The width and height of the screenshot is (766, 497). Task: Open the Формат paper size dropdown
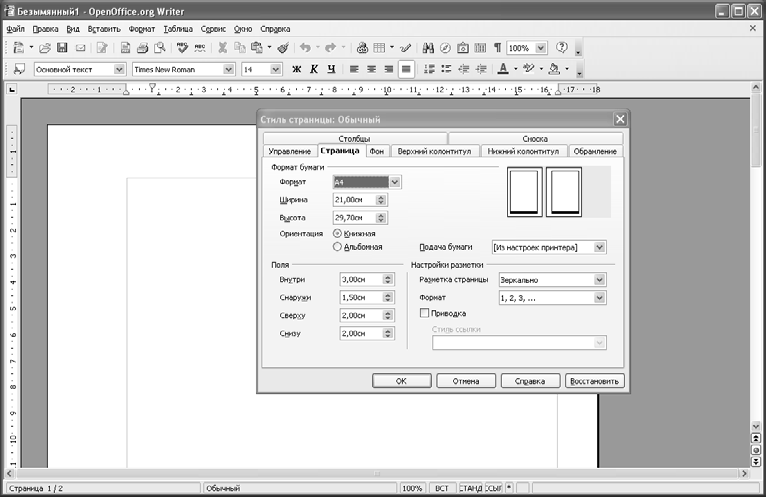click(395, 182)
